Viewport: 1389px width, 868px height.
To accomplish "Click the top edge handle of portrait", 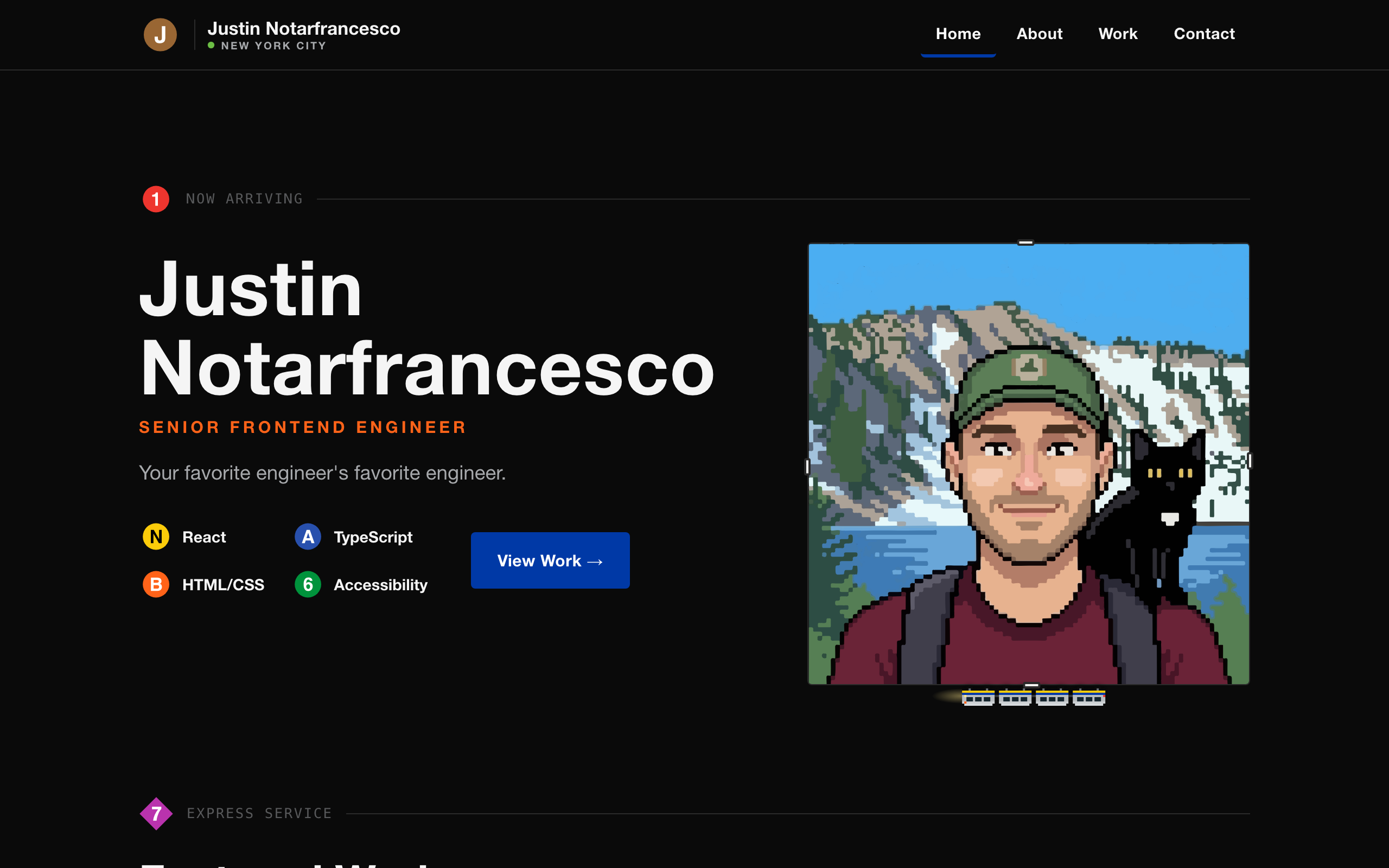I will 1025,243.
